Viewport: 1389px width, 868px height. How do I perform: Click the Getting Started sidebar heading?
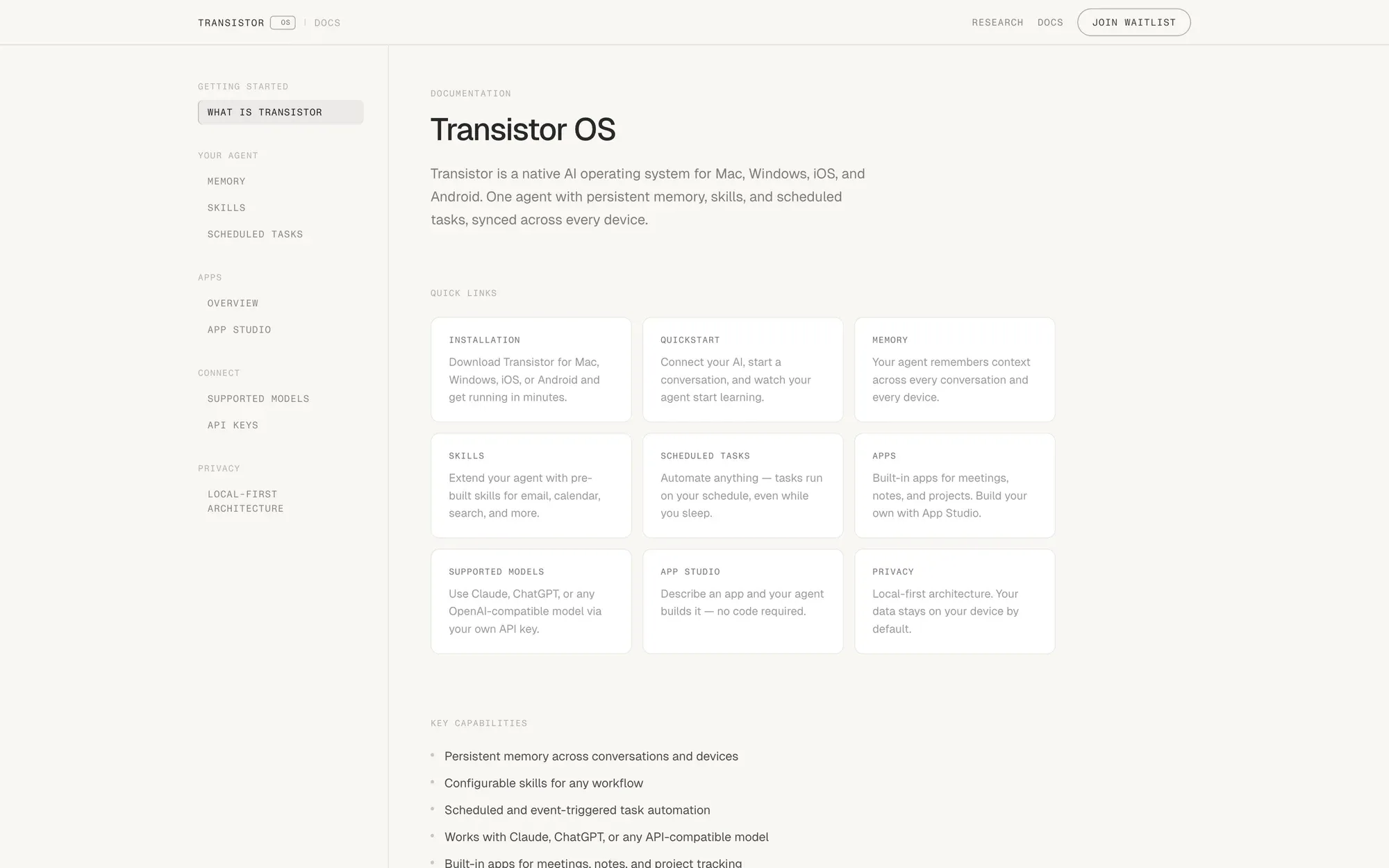tap(243, 87)
